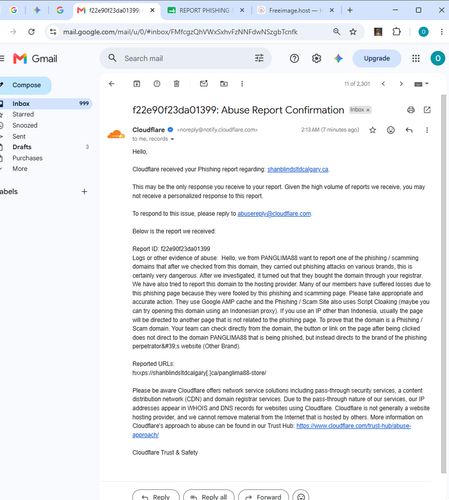The width and height of the screenshot is (449, 500).
Task: Archive this email
Action: (x=137, y=84)
